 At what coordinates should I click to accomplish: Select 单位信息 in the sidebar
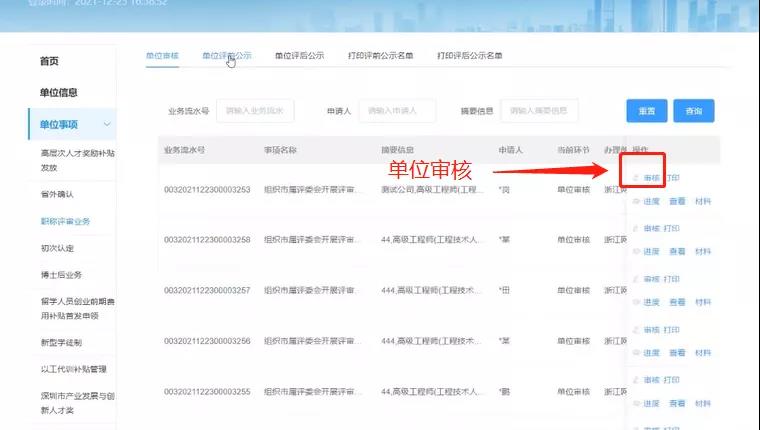coord(59,93)
